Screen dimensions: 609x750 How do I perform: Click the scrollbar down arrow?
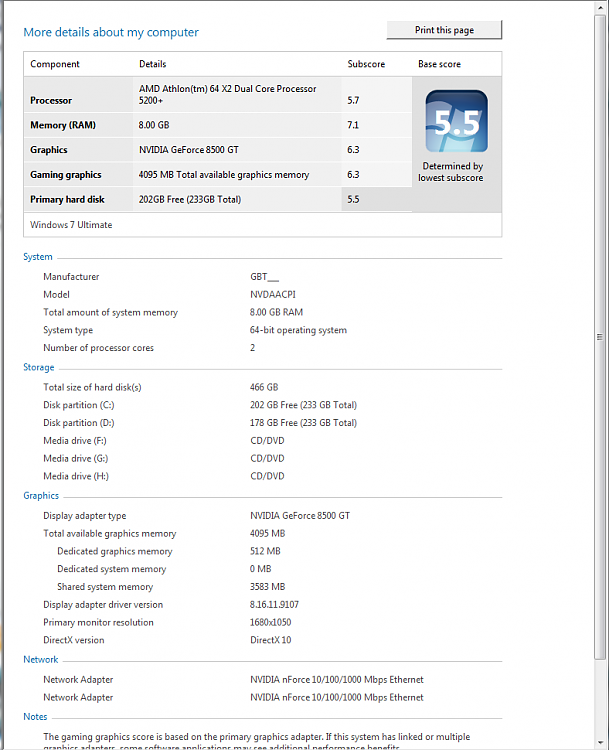tap(600, 743)
